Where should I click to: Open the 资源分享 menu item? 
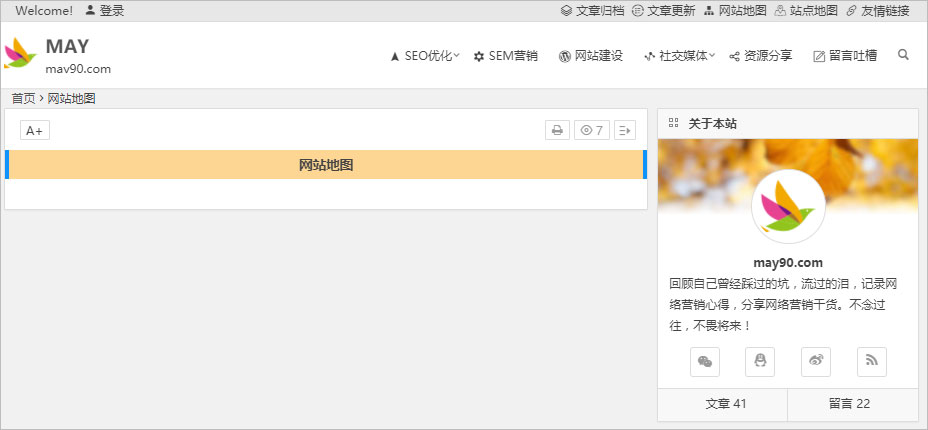(761, 56)
